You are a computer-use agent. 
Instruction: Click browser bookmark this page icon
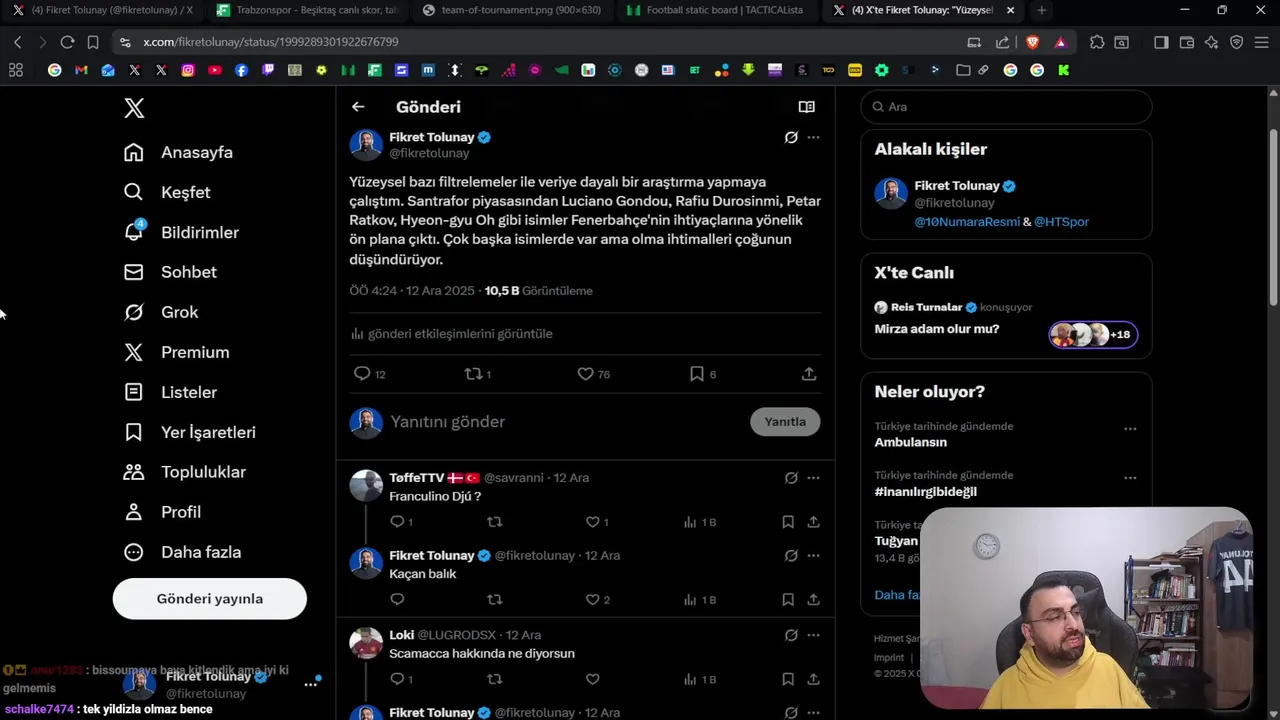click(93, 42)
